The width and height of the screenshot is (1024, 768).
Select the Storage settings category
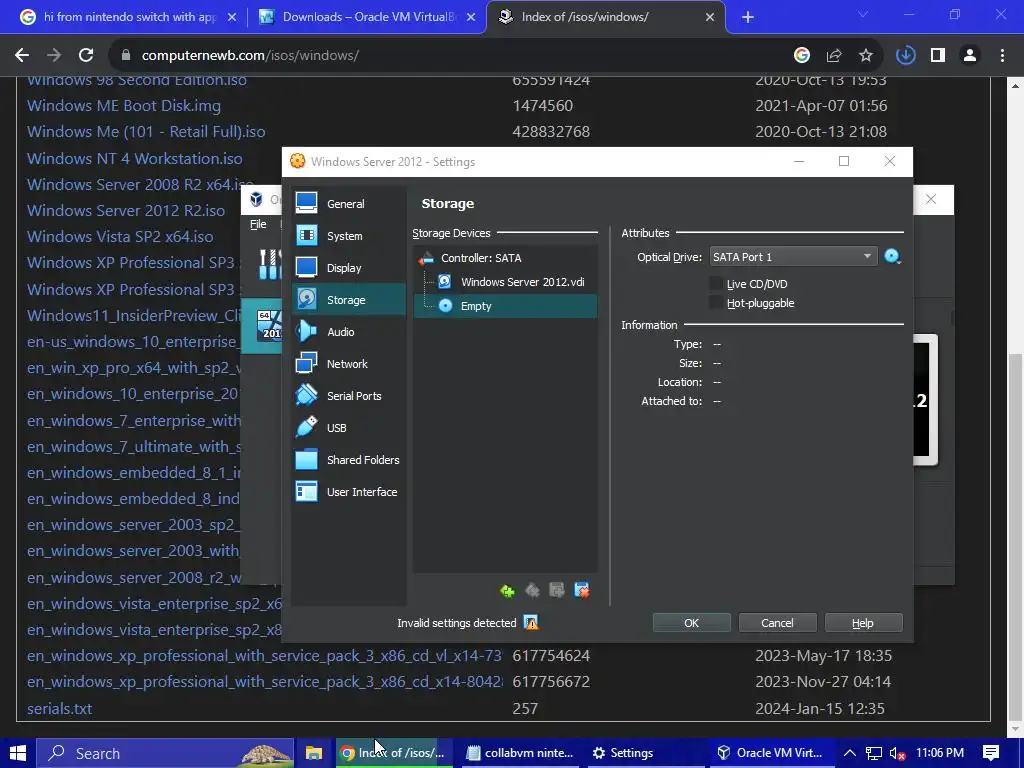pos(347,300)
